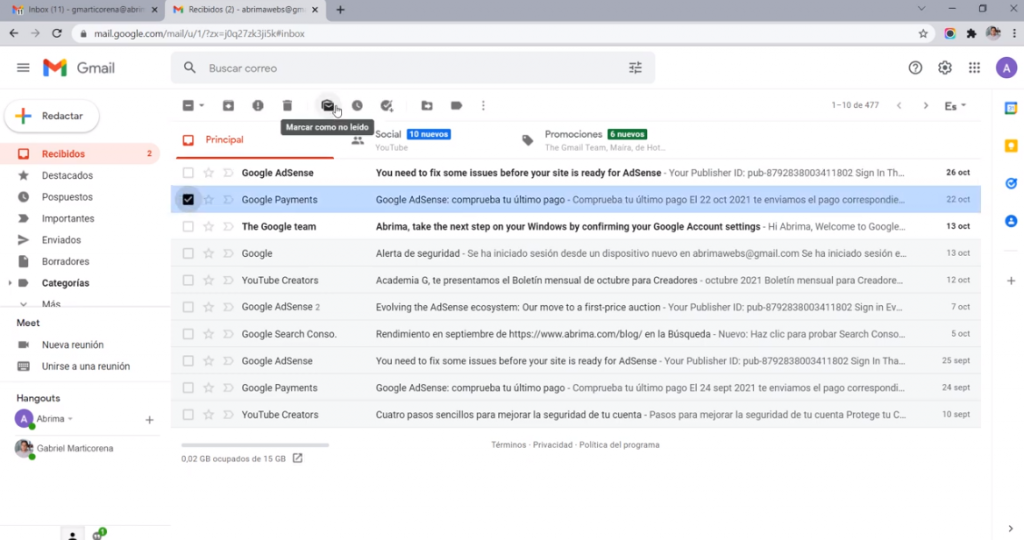1024x540 pixels.
Task: Compose new email with Redactar
Action: pyautogui.click(x=52, y=116)
